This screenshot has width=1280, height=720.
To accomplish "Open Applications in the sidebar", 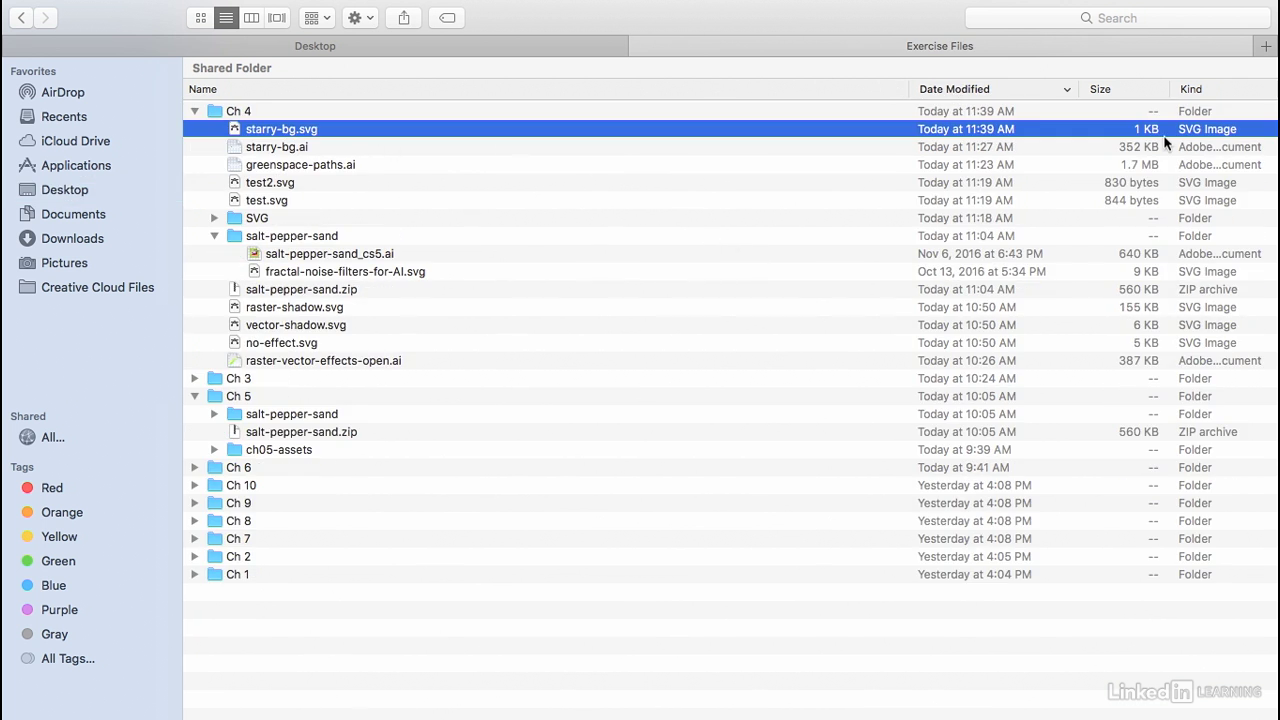I will coord(76,165).
